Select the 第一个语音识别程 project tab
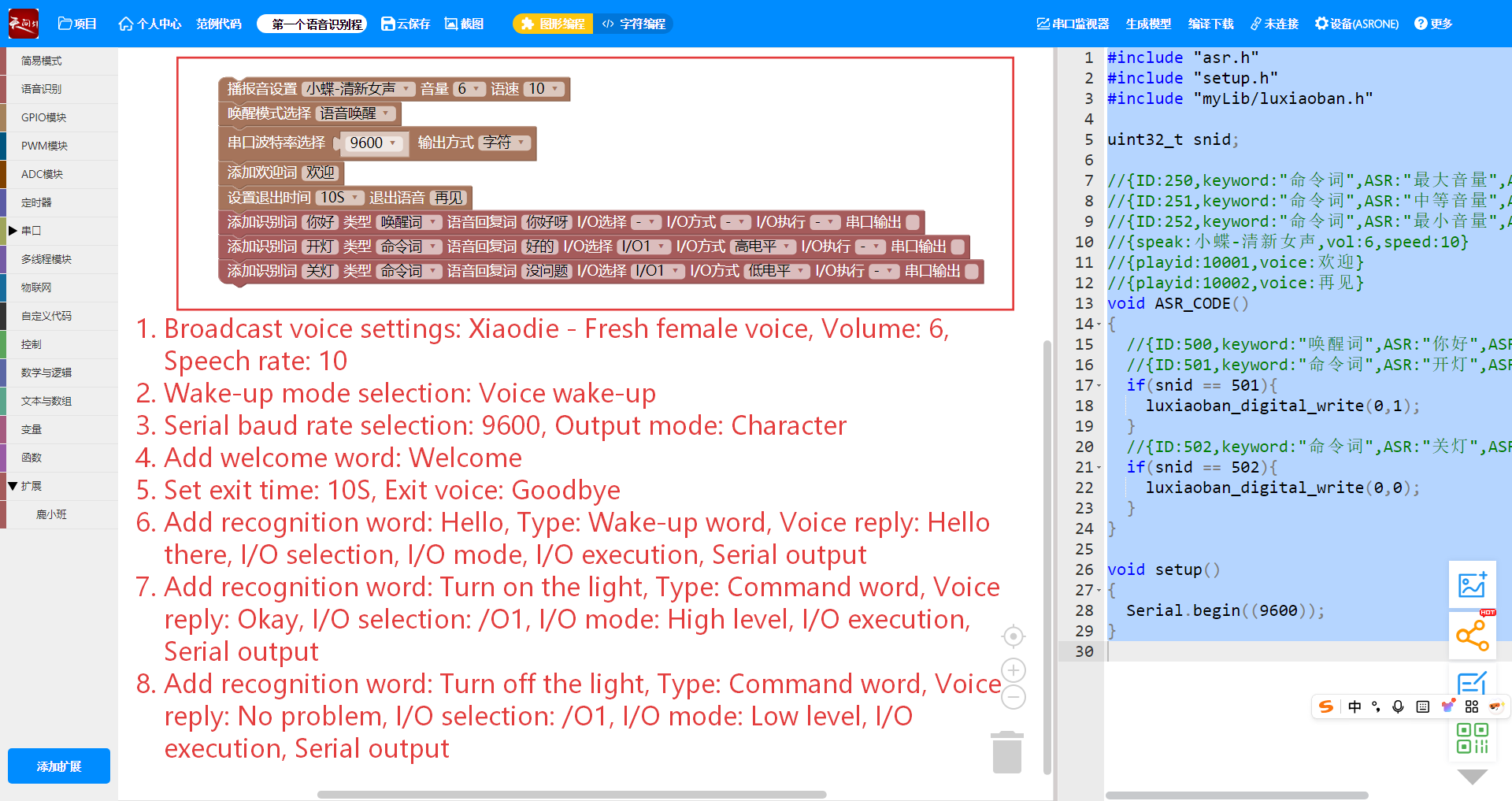This screenshot has height=801, width=1512. [311, 24]
